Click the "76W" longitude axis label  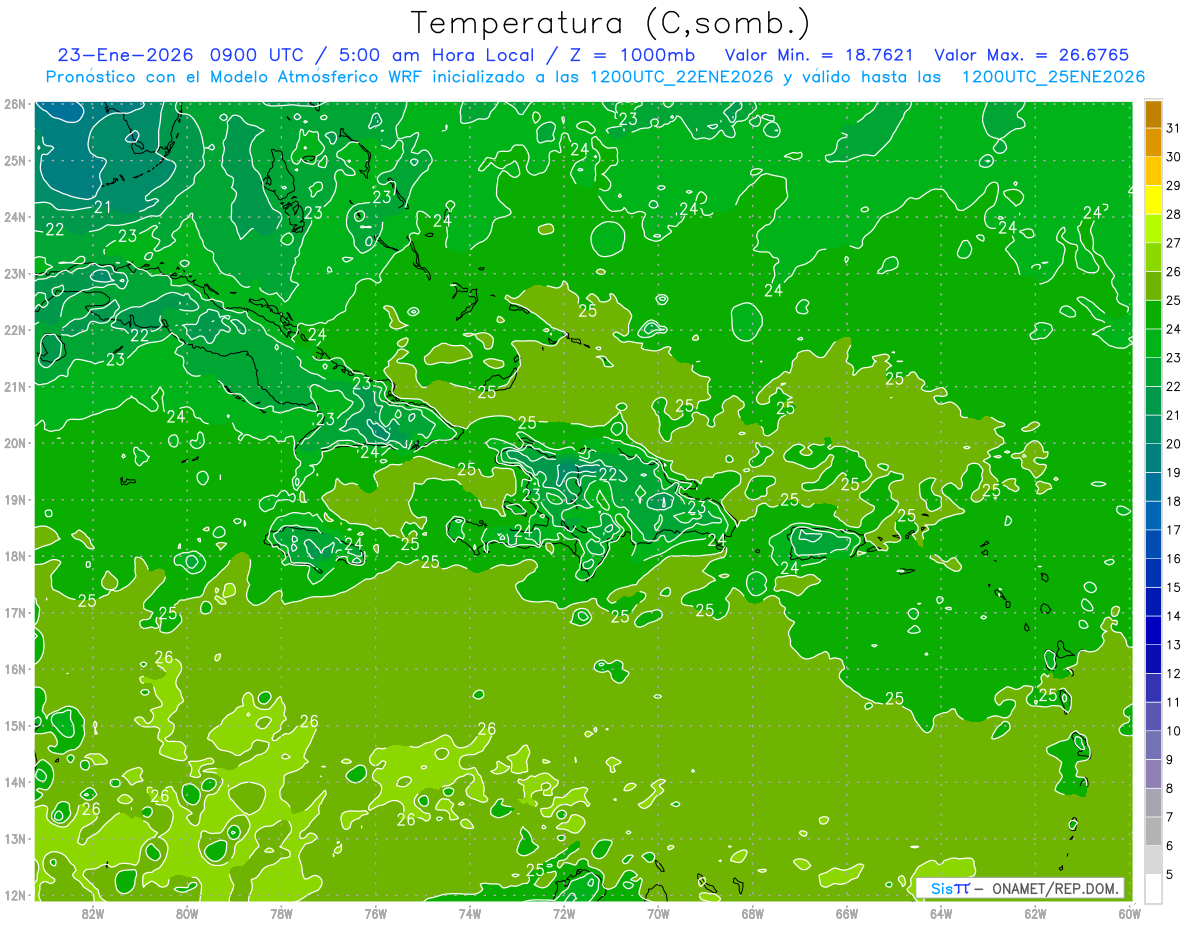click(x=375, y=913)
